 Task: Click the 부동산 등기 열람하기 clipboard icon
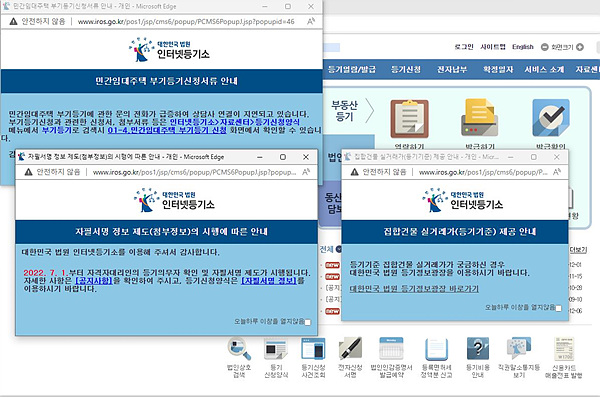(x=409, y=119)
